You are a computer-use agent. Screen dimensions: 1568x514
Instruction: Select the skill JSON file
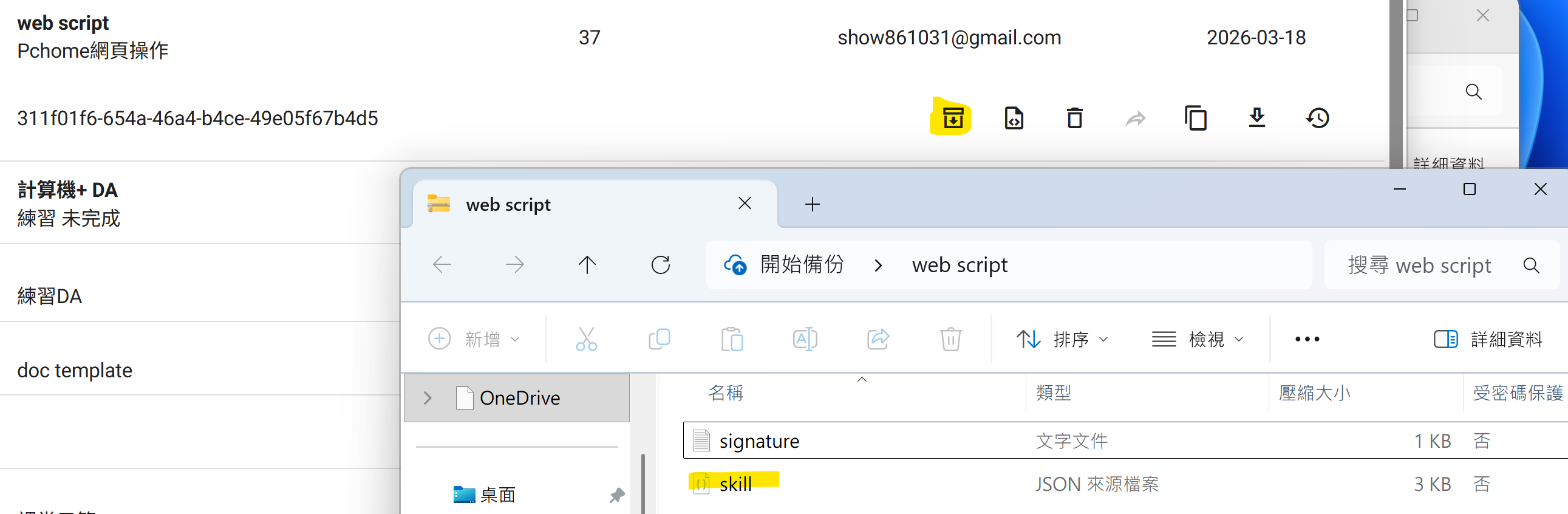[x=735, y=484]
